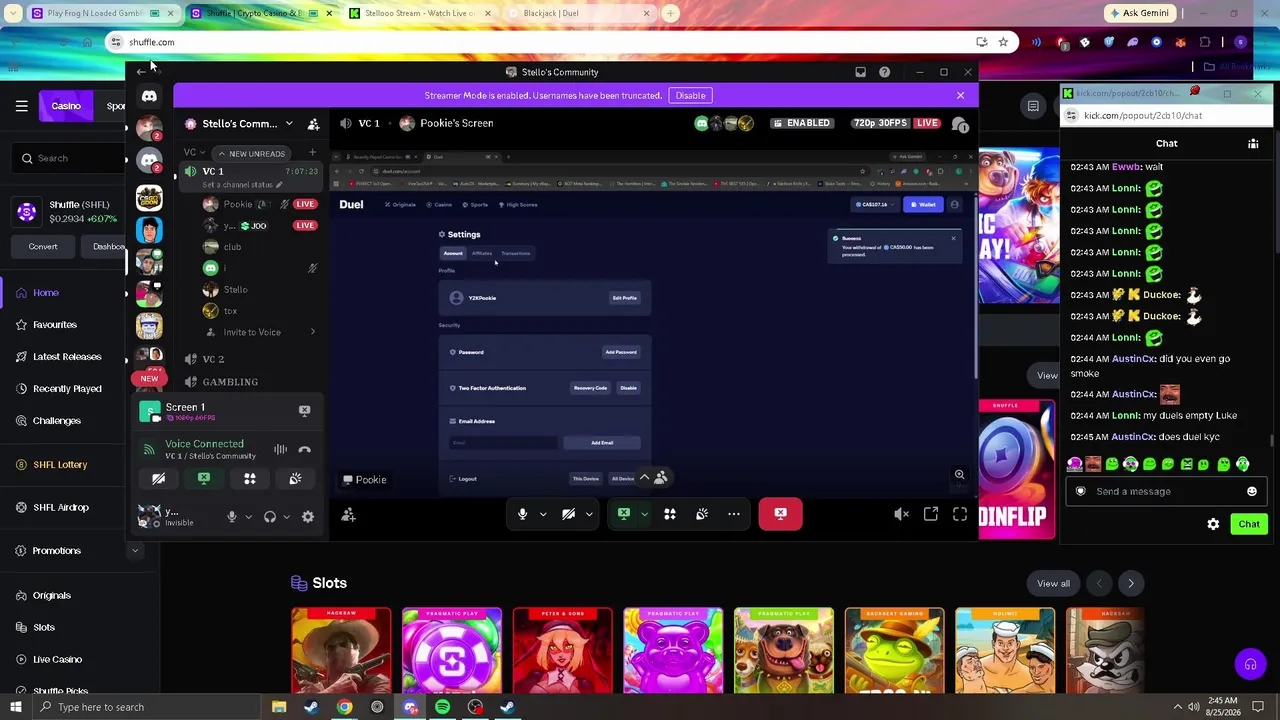
Task: Open Chrome from the Windows taskbar
Action: pos(344,707)
